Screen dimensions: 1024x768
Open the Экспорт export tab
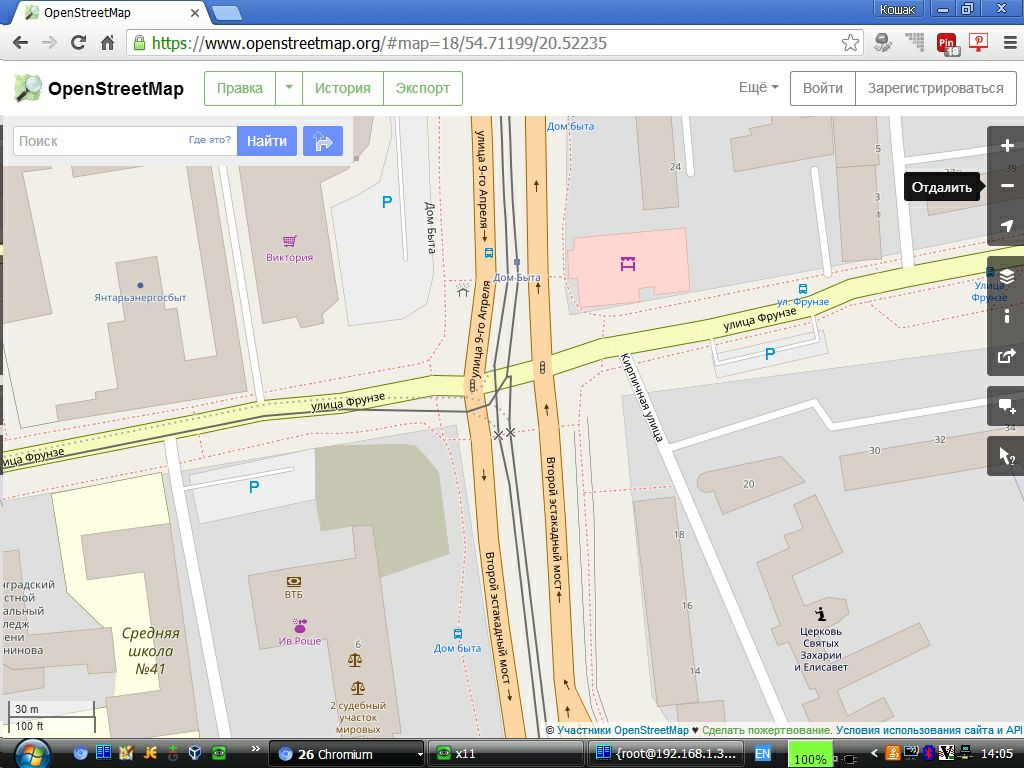coord(423,88)
